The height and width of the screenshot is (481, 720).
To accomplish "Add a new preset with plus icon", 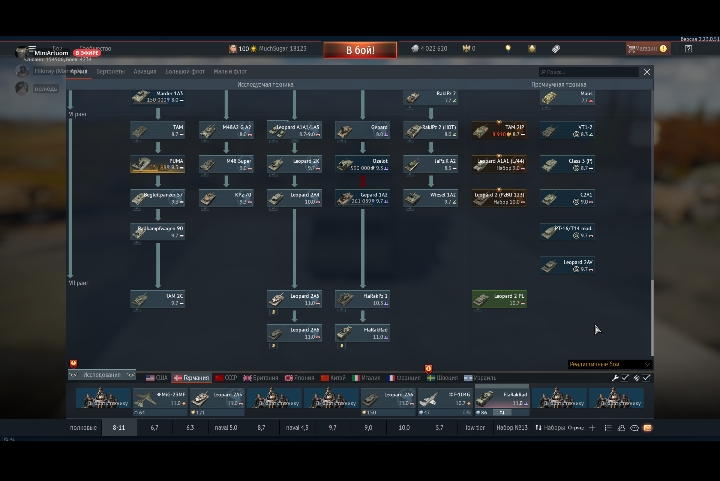I will (592, 428).
